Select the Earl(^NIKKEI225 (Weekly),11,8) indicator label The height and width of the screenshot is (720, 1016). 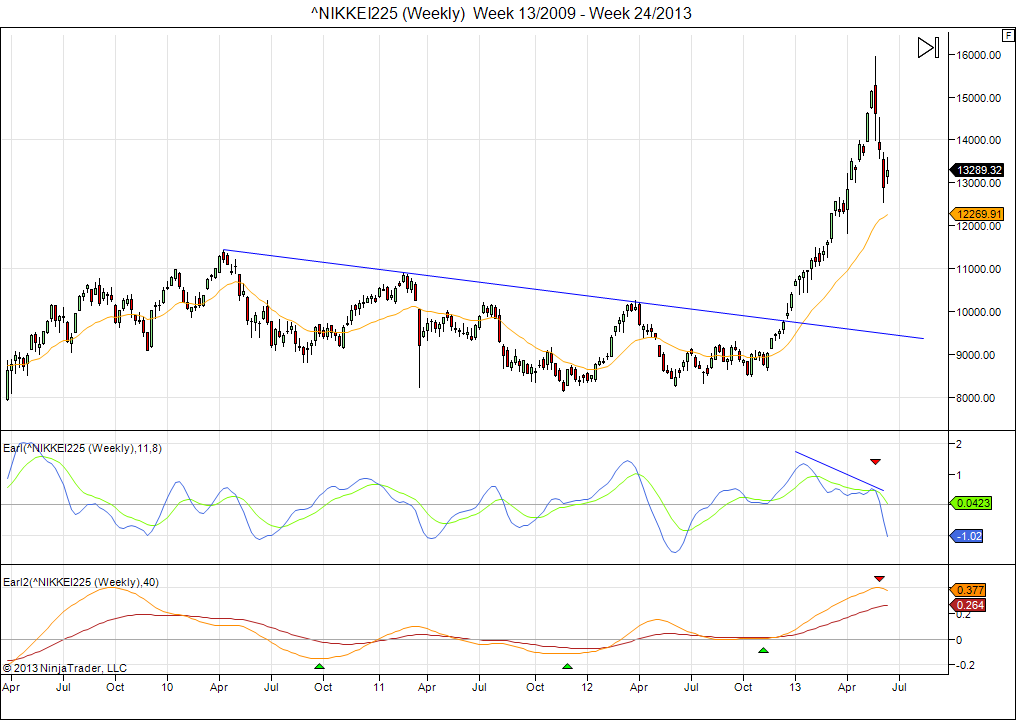(x=83, y=448)
